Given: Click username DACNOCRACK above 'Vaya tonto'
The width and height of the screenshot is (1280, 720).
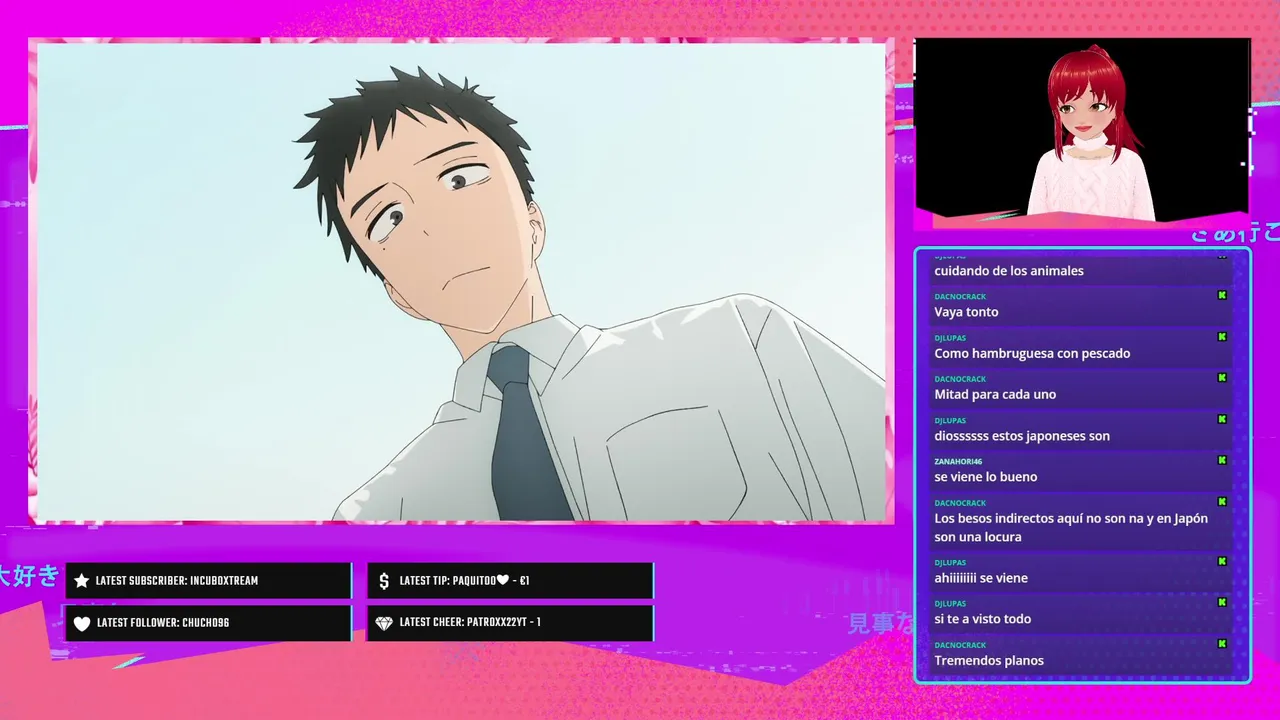Looking at the screenshot, I should pyautogui.click(x=960, y=296).
